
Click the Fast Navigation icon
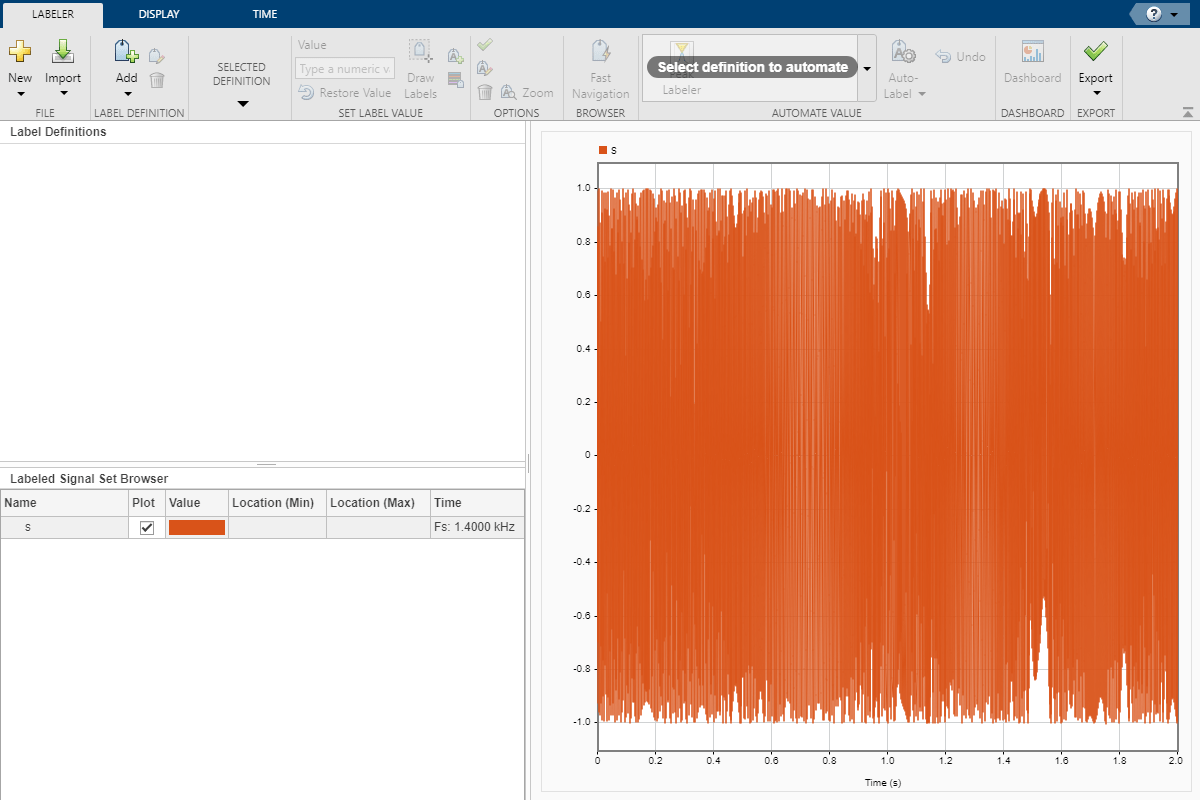[600, 53]
